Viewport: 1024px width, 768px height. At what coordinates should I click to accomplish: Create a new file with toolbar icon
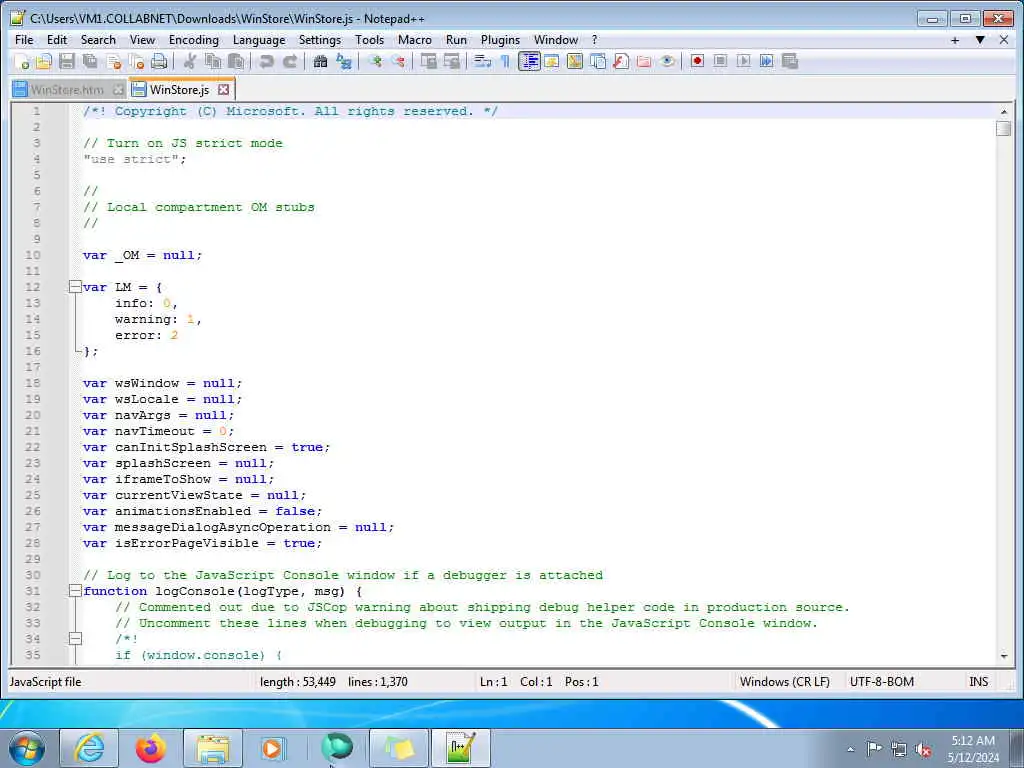21,61
